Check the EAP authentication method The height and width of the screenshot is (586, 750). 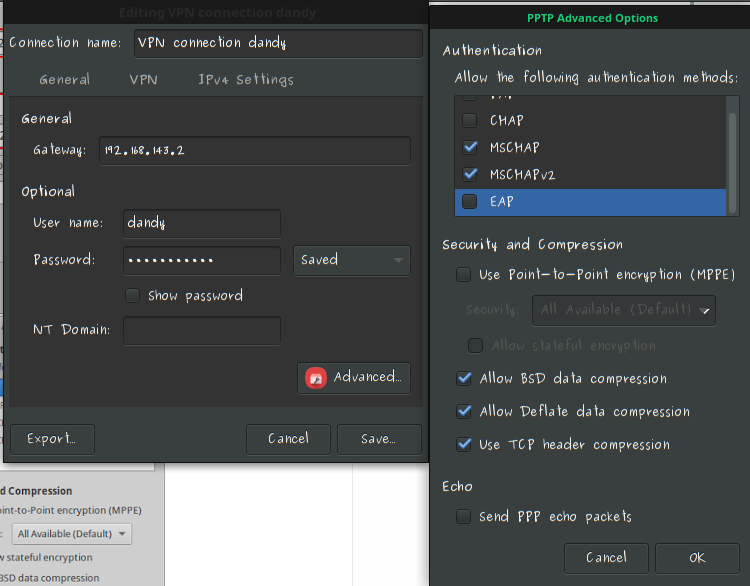click(x=470, y=201)
